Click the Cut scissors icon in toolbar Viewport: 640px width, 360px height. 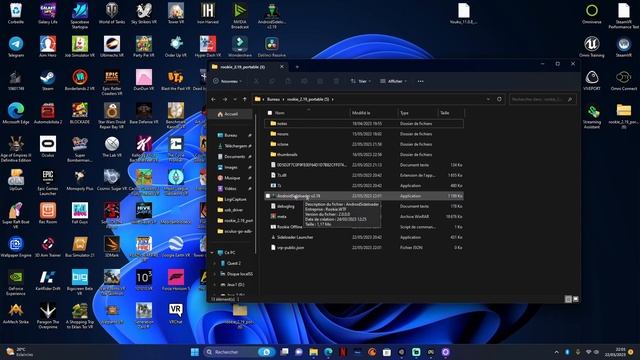[256, 81]
